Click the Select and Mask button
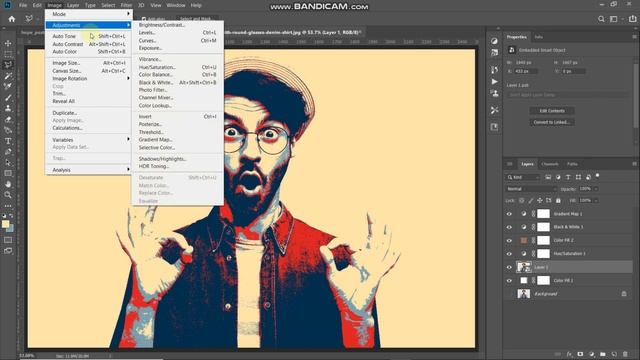Screen dimensions: 640x360 coord(196,19)
